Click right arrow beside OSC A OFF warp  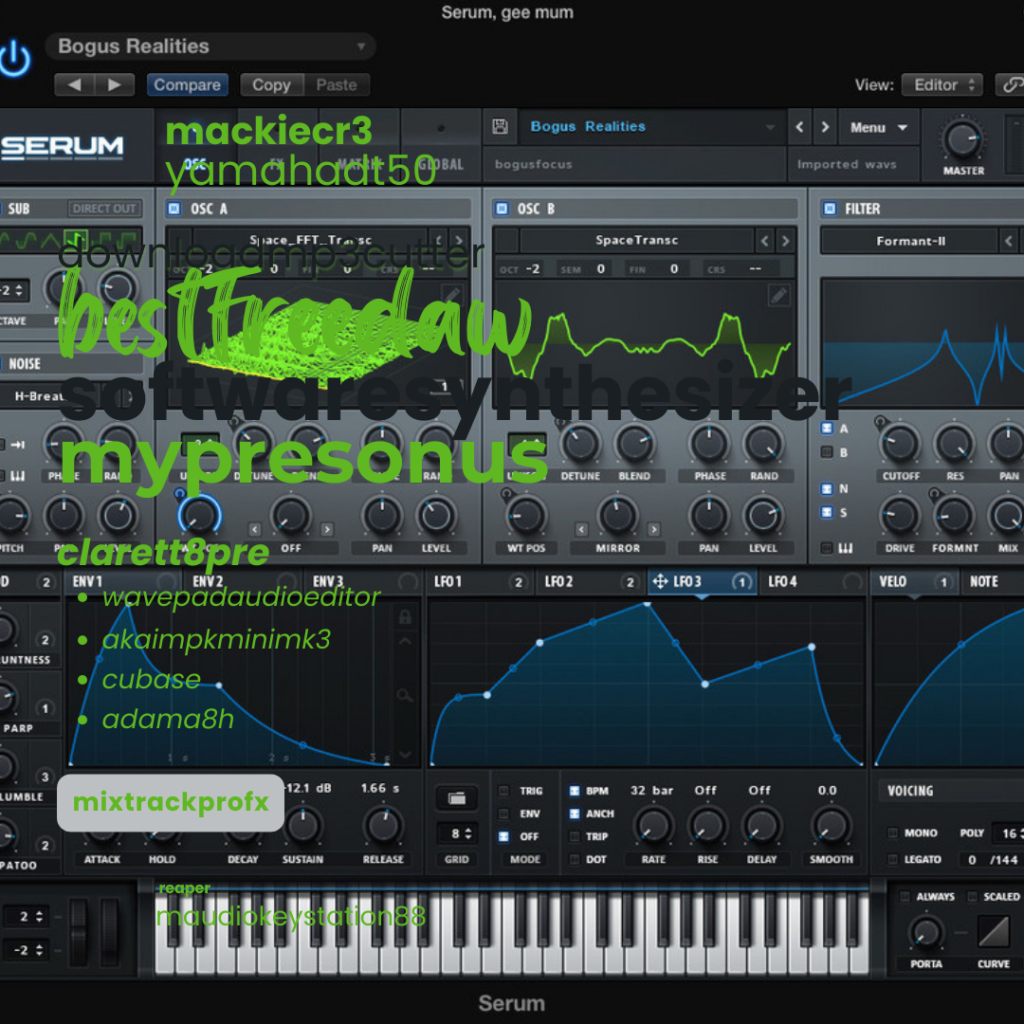(x=327, y=529)
